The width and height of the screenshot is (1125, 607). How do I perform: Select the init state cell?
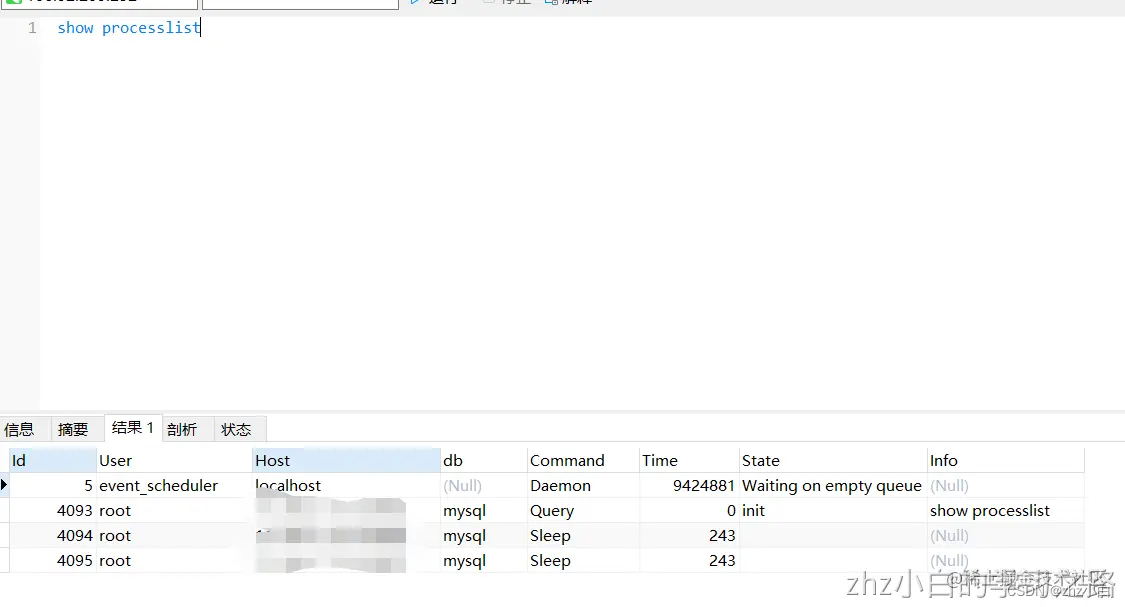click(x=833, y=510)
